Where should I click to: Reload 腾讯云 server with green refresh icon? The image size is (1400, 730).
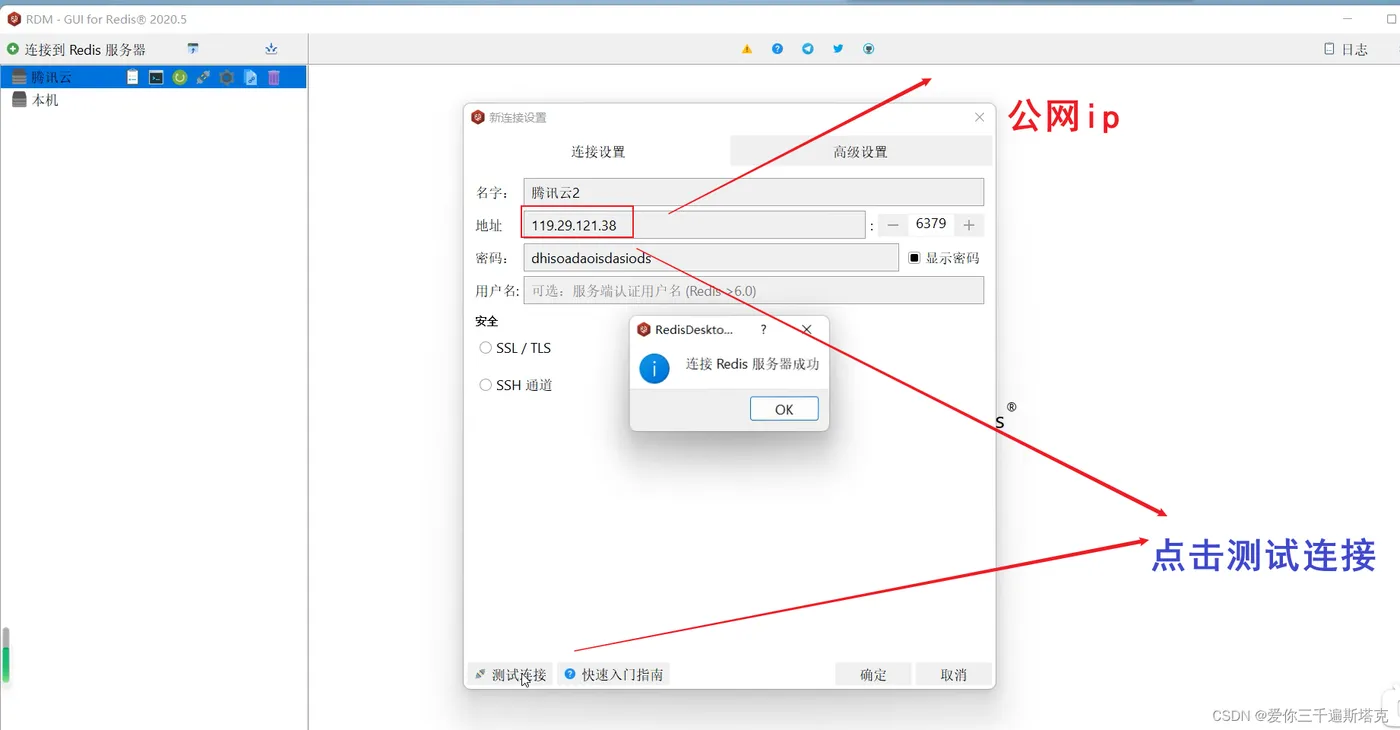pos(180,77)
